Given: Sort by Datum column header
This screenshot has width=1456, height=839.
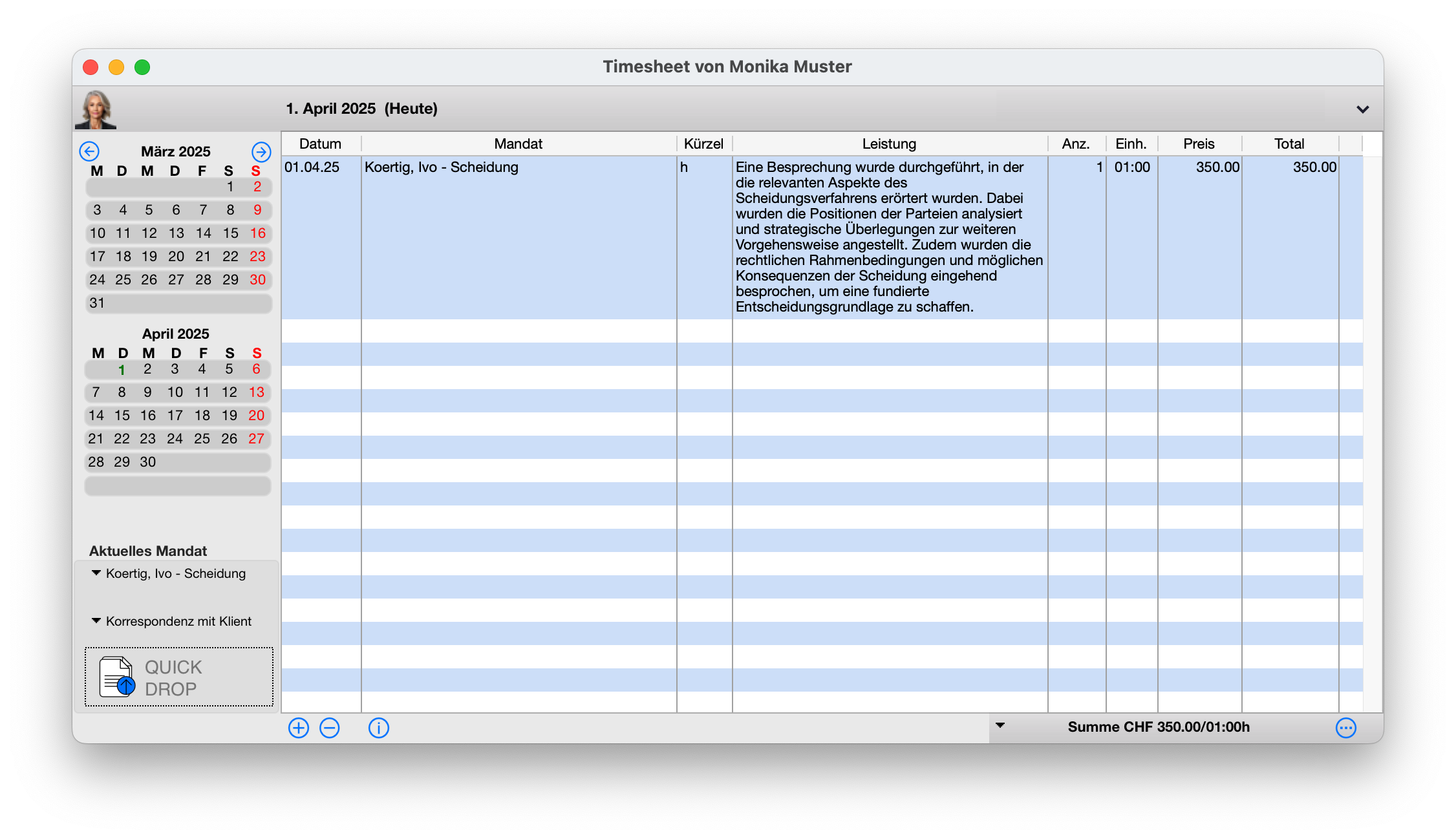Looking at the screenshot, I should tap(321, 143).
